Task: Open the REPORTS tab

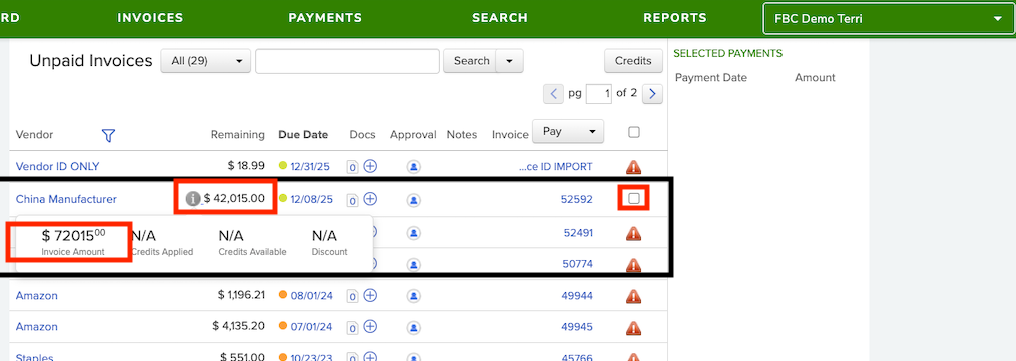Action: tap(675, 17)
